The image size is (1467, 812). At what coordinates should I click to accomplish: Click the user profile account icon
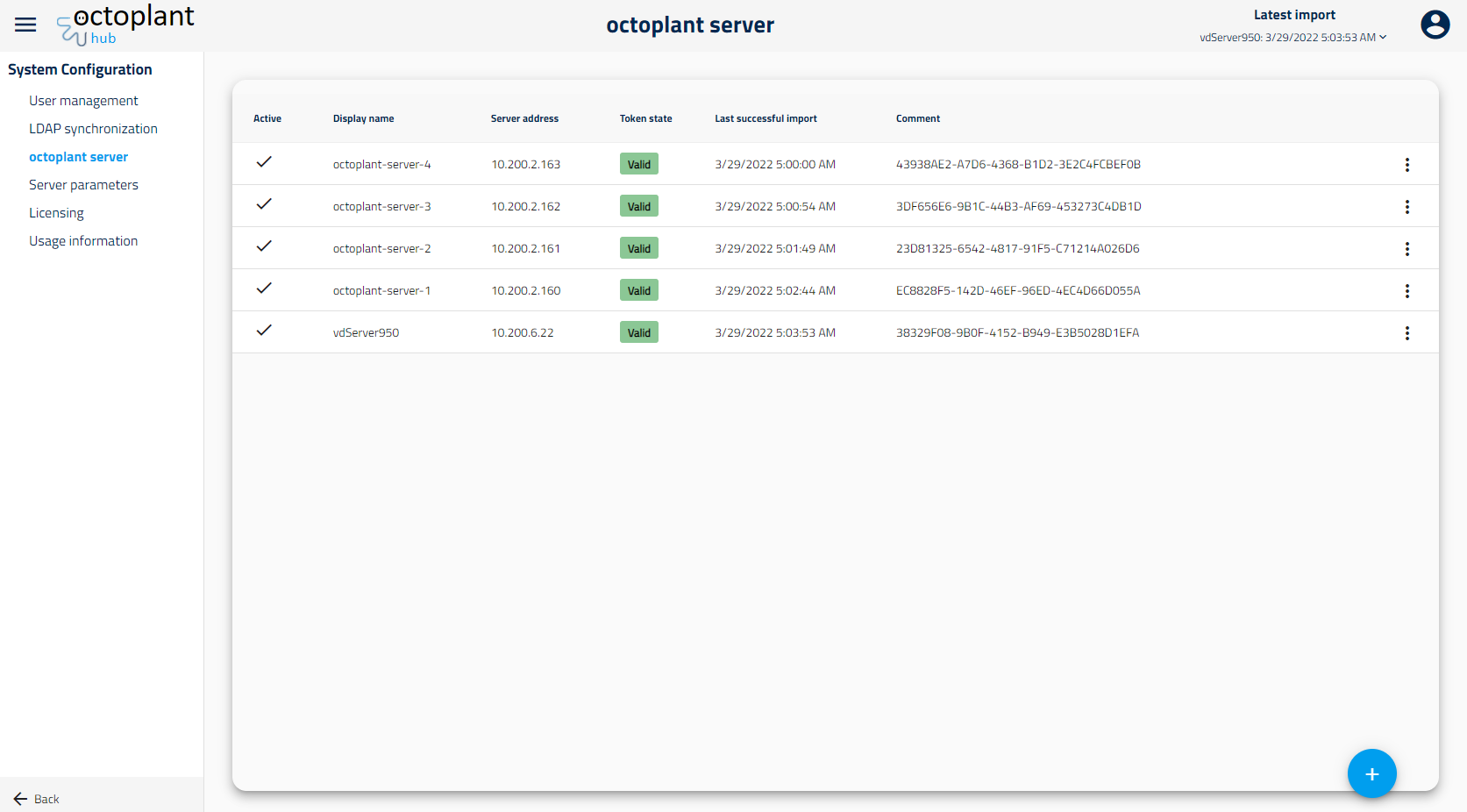click(1435, 25)
